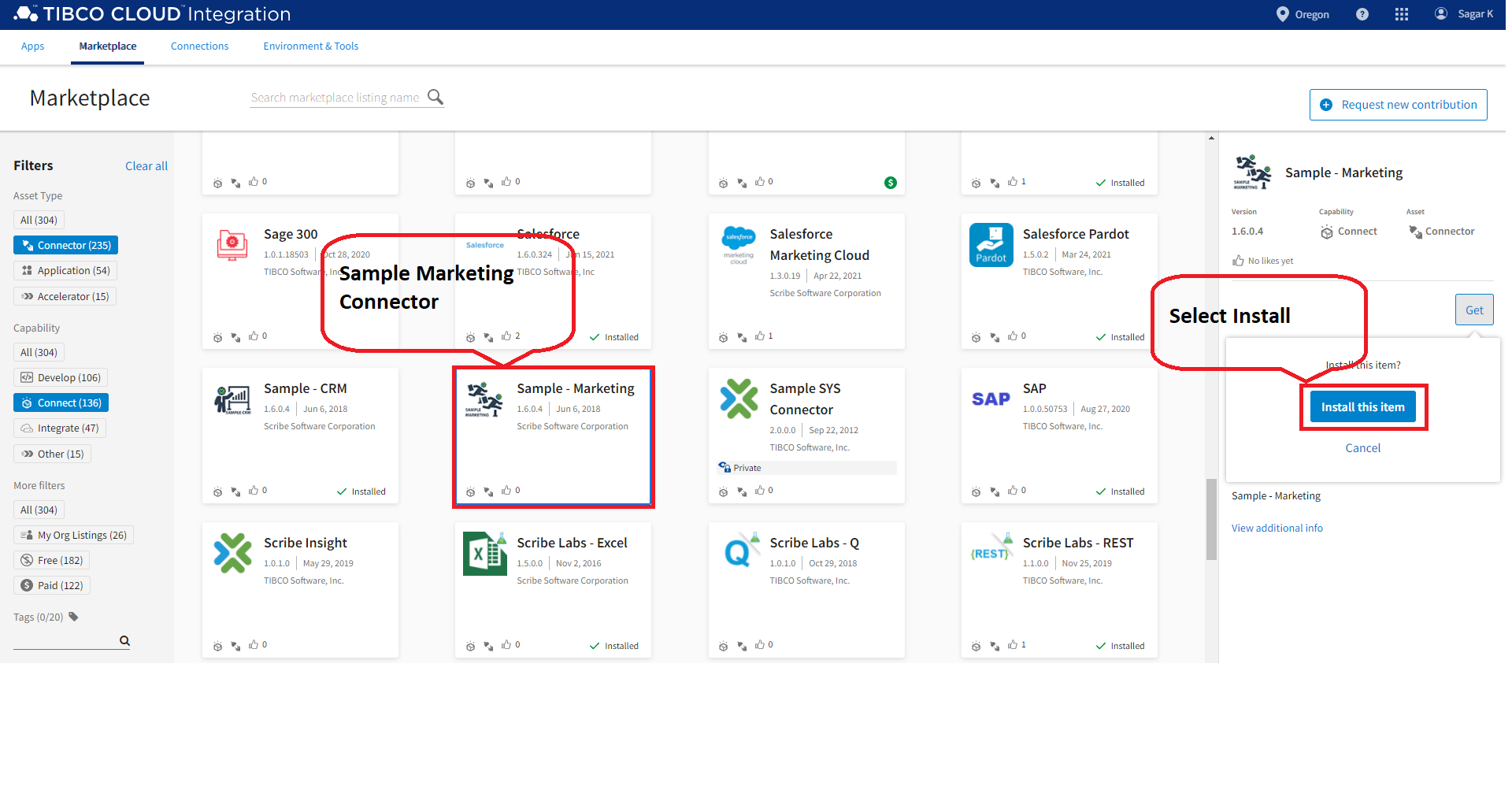
Task: Click the Scribe Insight card logo
Action: pos(233,553)
